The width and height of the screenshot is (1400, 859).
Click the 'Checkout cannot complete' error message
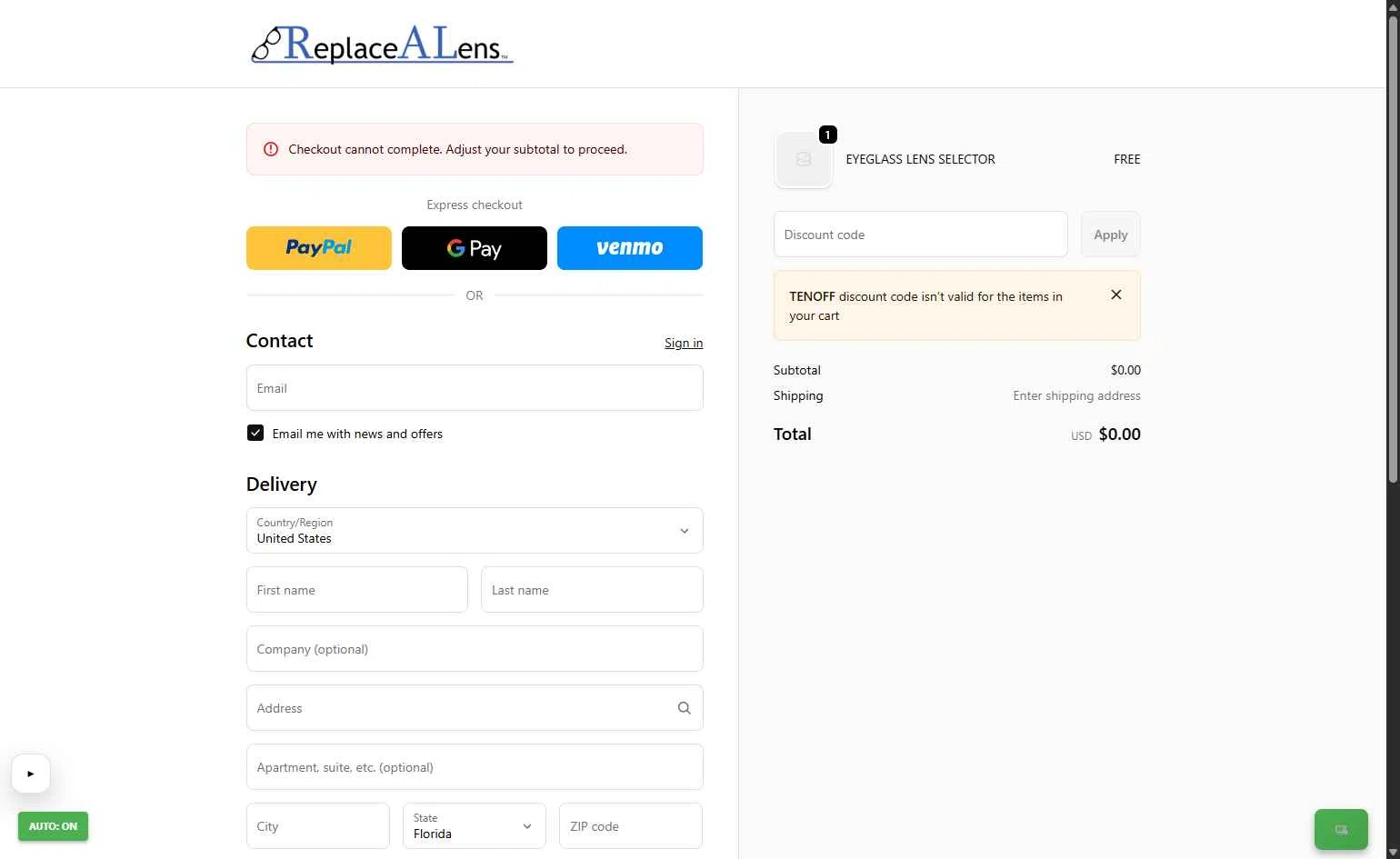[458, 149]
